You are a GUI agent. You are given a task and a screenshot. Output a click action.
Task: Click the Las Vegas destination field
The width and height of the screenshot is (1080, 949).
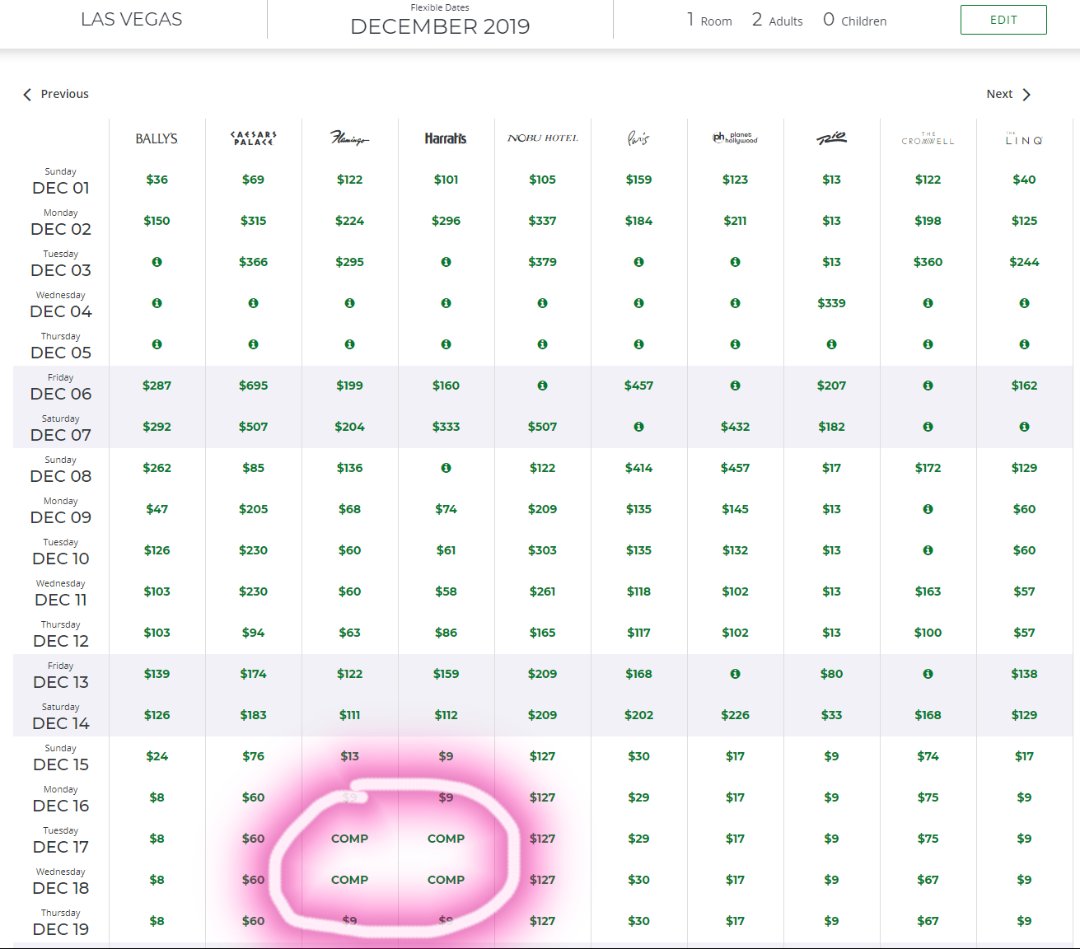[132, 19]
